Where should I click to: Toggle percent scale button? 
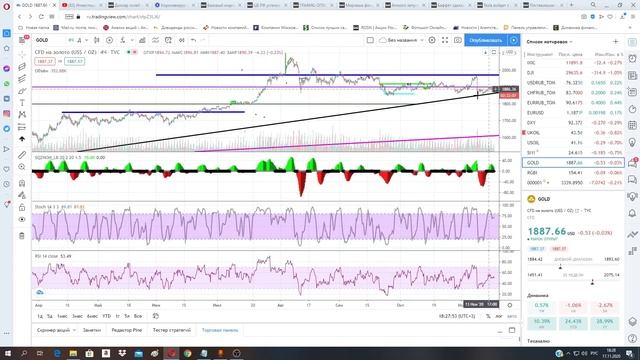coord(488,316)
